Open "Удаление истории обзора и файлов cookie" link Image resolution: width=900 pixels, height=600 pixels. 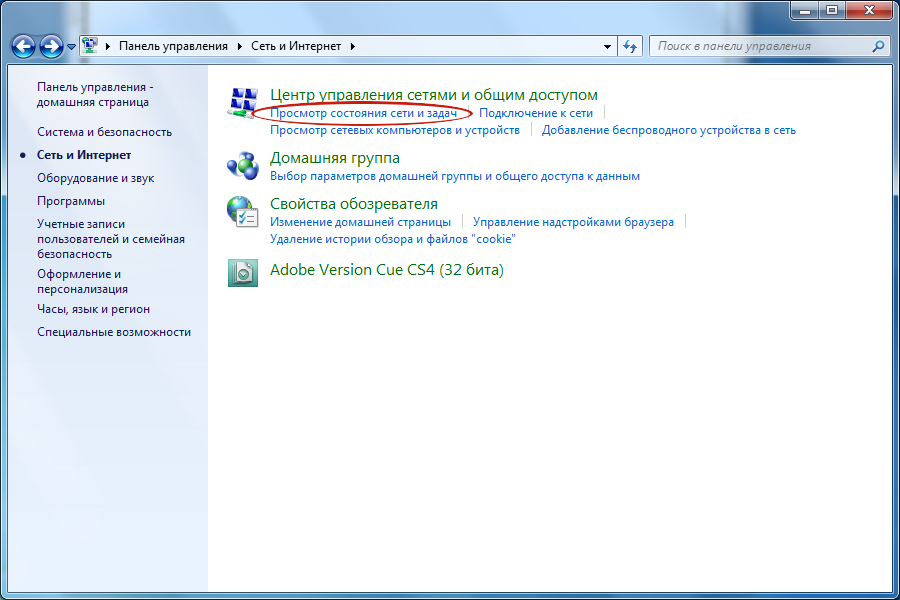pyautogui.click(x=393, y=239)
